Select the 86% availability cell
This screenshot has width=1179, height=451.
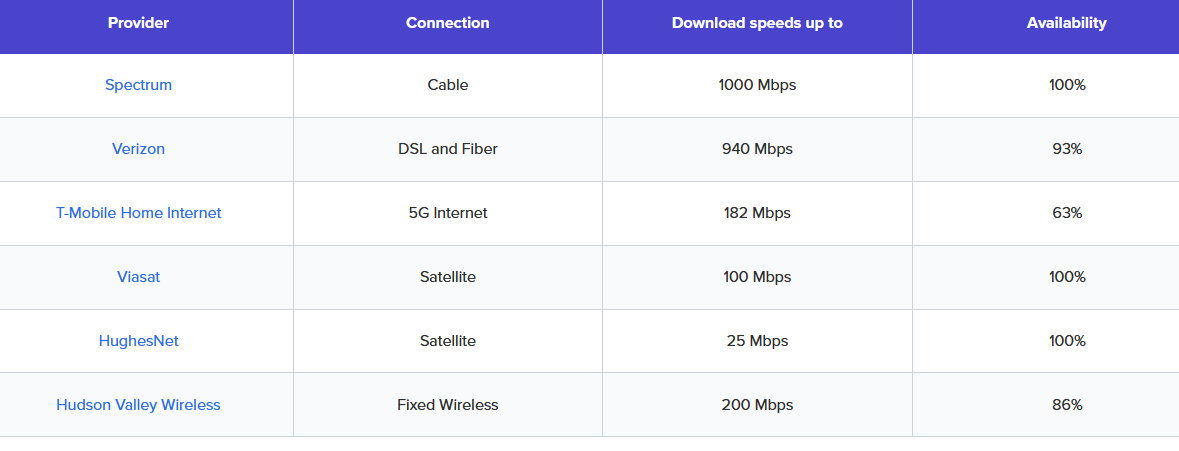1067,405
